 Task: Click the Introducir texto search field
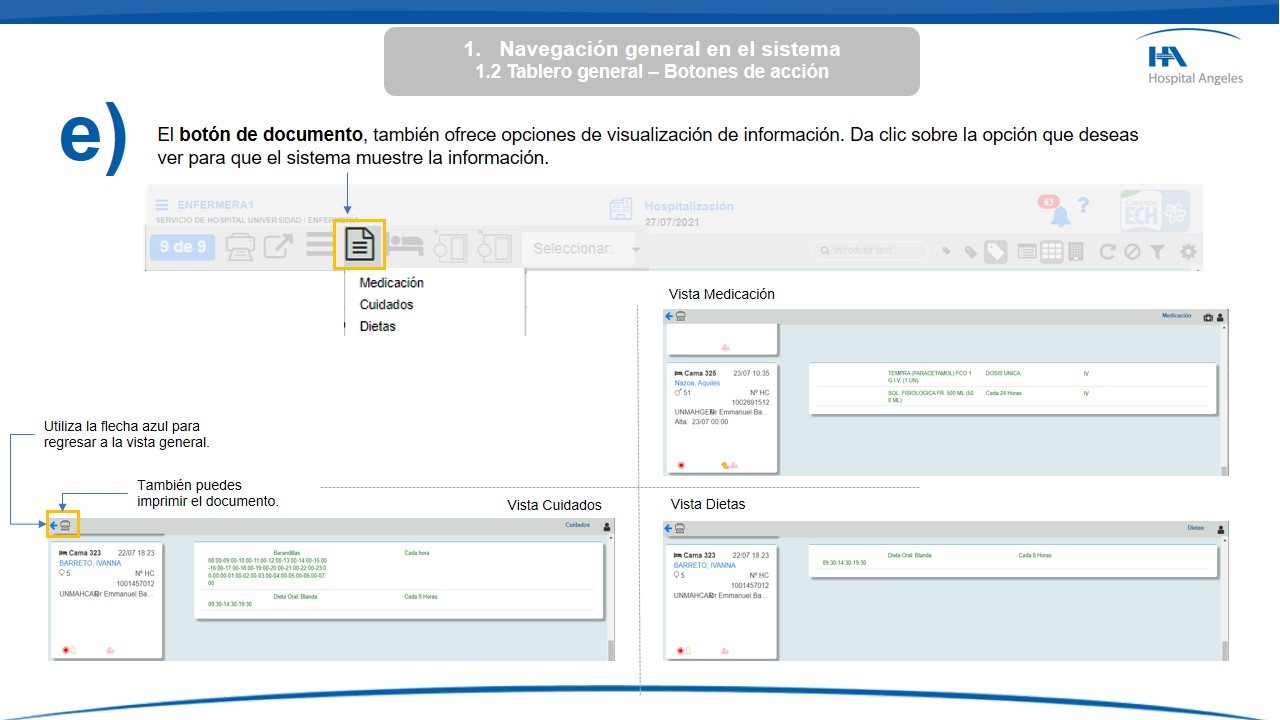pos(870,251)
